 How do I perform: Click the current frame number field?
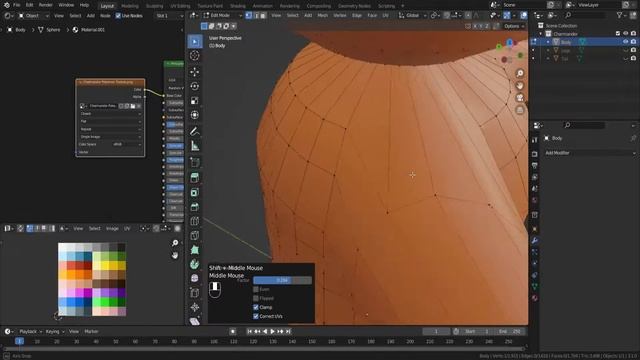coord(436,331)
